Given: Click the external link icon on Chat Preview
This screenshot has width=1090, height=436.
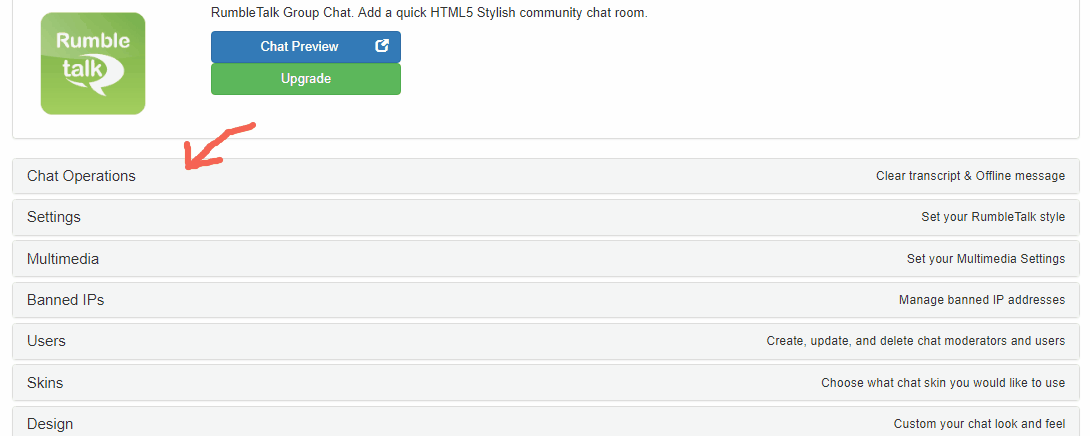Looking at the screenshot, I should pyautogui.click(x=381, y=46).
